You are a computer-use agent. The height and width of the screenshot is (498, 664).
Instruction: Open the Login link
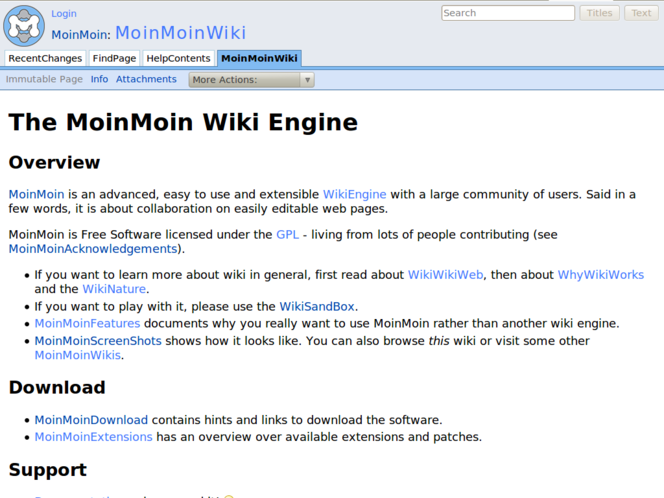(63, 14)
